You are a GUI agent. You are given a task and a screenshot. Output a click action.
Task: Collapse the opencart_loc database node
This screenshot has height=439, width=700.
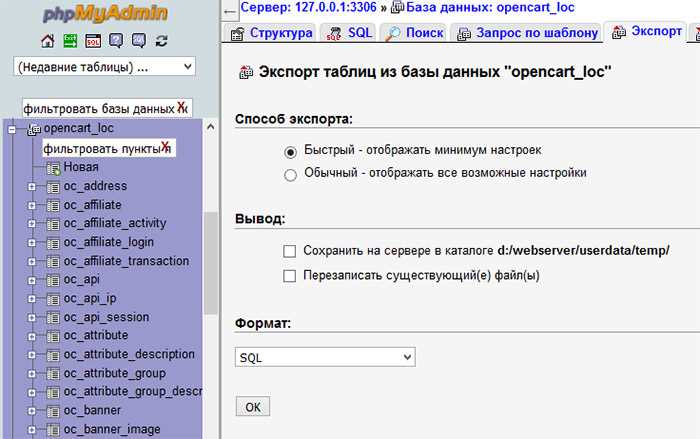(x=12, y=130)
